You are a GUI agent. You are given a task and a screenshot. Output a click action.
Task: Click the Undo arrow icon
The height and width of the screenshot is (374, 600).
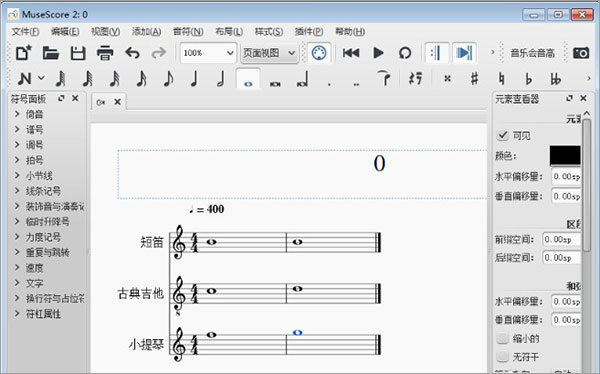click(x=132, y=53)
